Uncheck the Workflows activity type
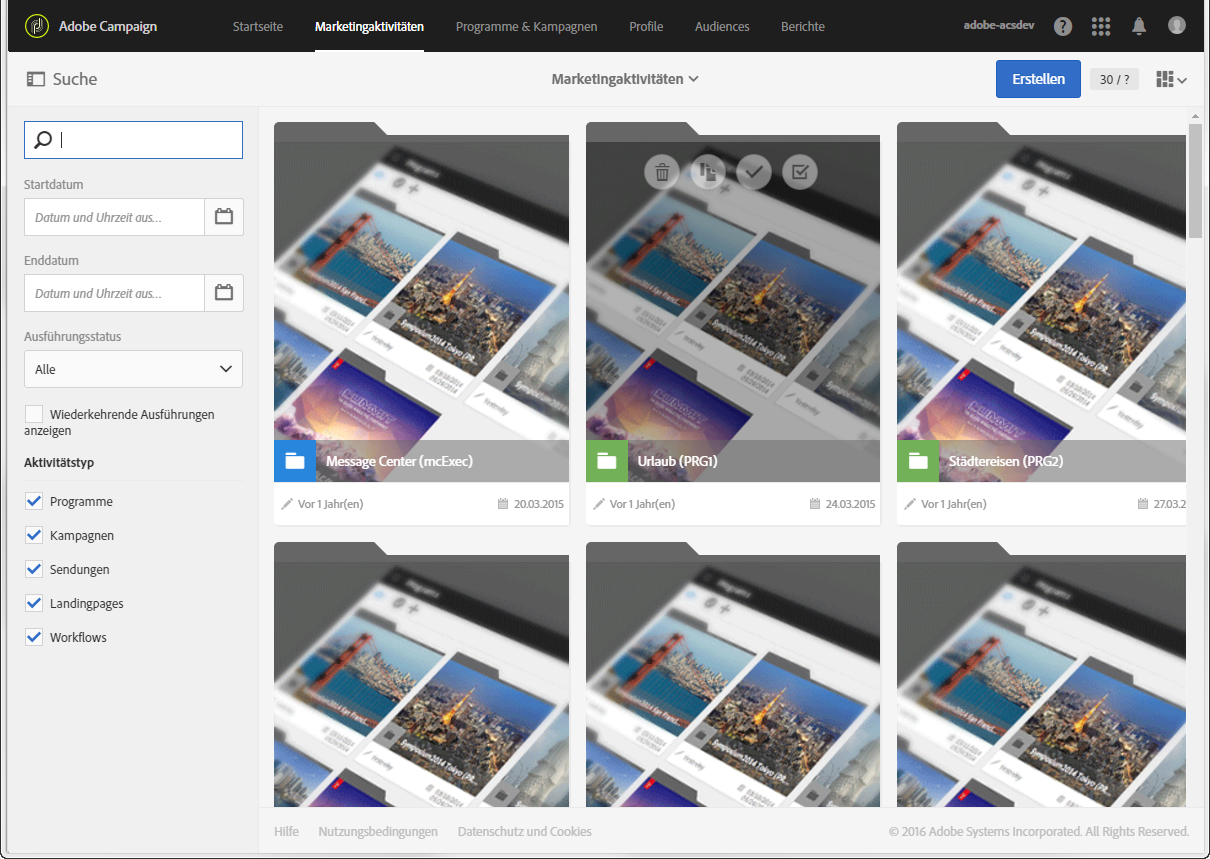The image size is (1210, 859). click(x=34, y=638)
